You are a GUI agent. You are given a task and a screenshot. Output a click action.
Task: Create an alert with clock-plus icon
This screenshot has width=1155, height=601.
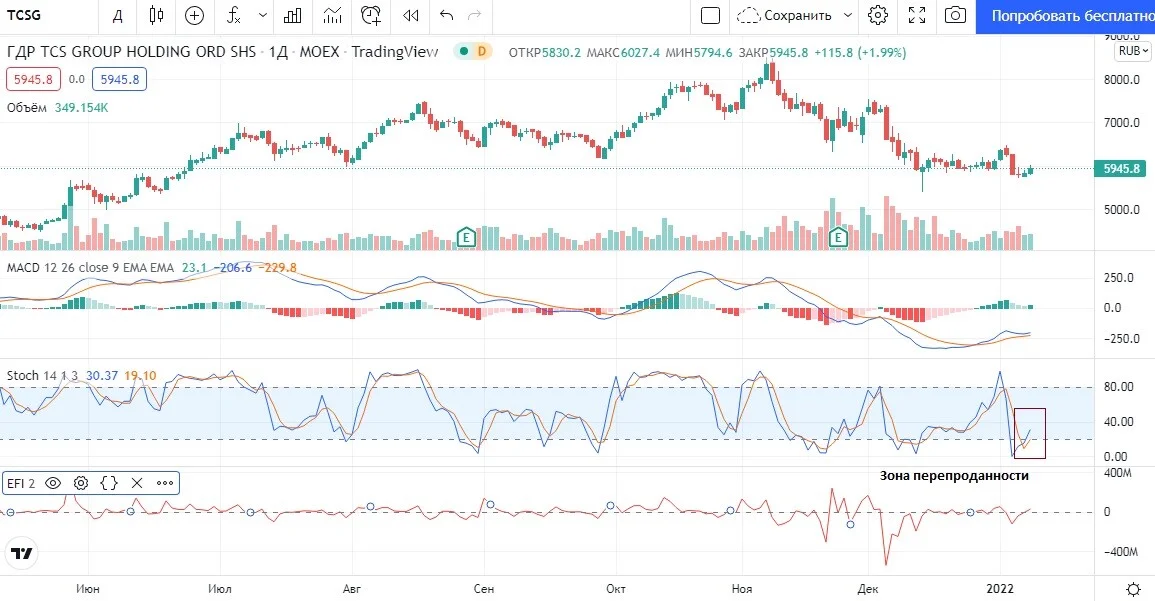point(371,15)
